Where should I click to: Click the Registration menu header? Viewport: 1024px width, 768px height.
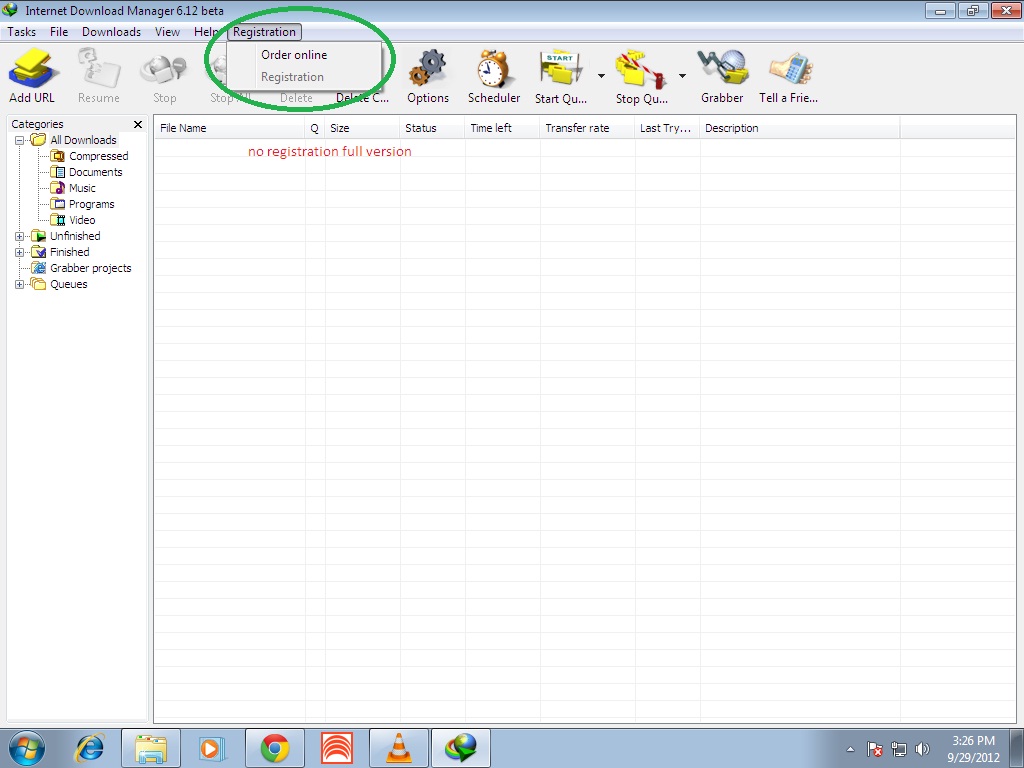264,32
